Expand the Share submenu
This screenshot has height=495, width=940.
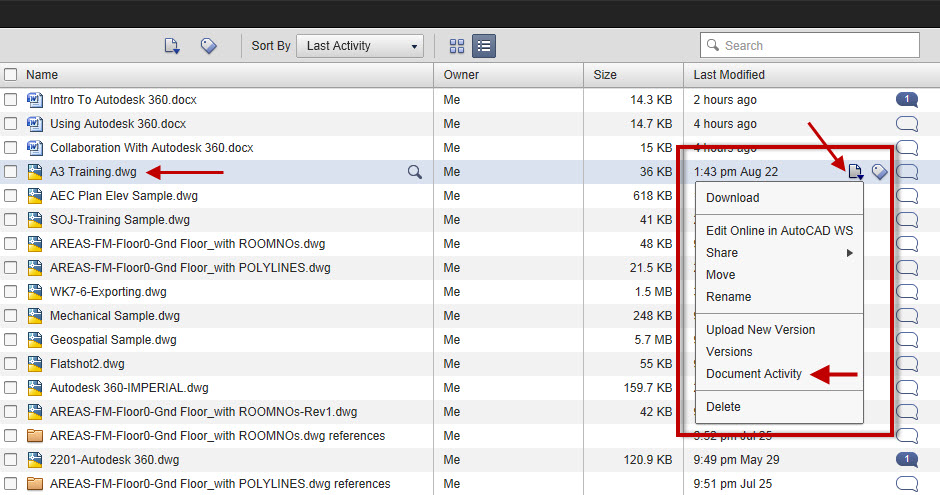(779, 253)
